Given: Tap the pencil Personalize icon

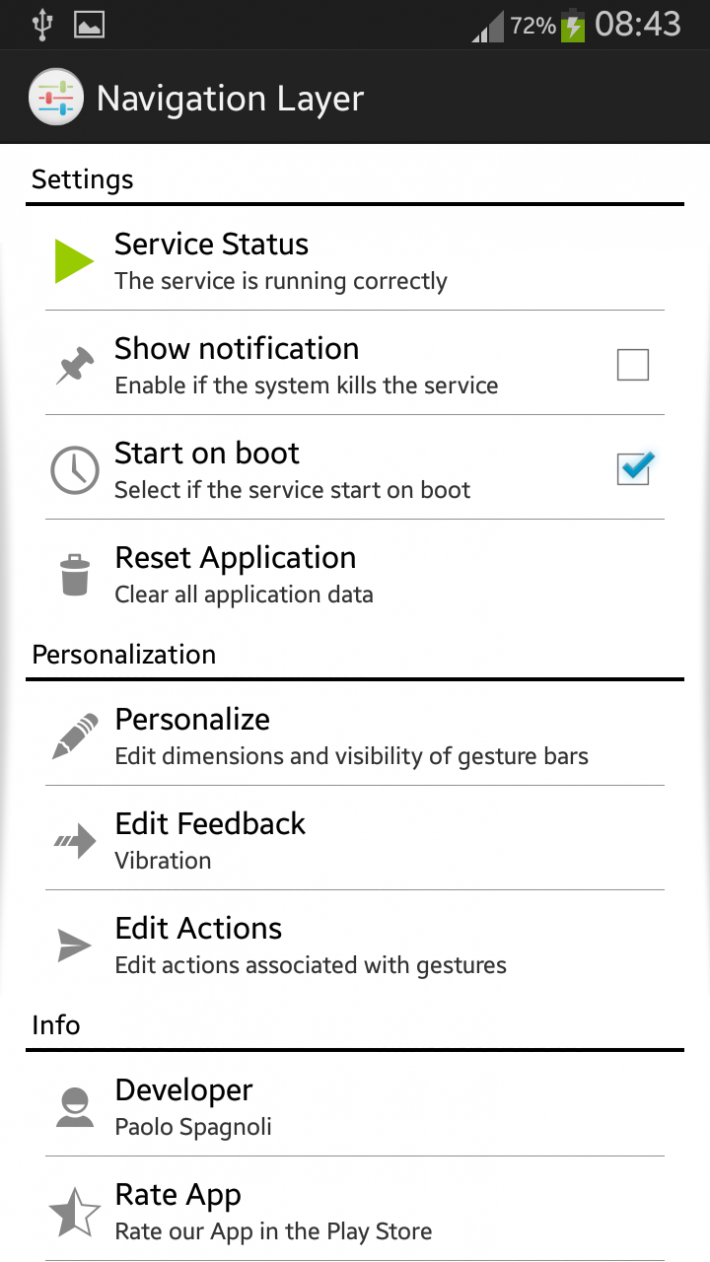Looking at the screenshot, I should point(74,736).
